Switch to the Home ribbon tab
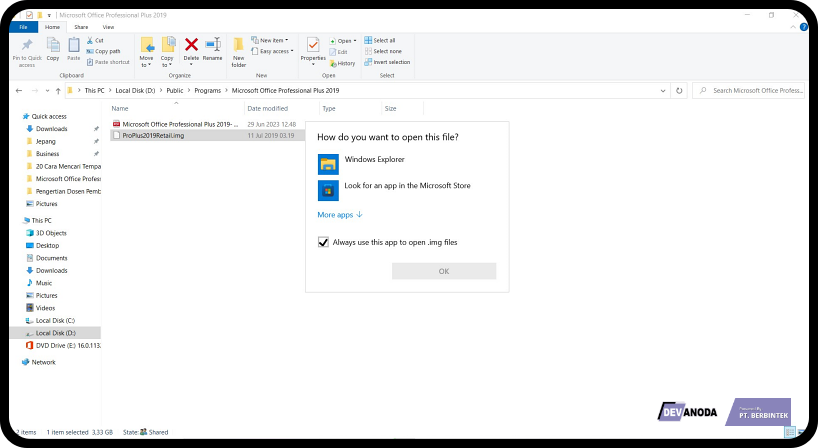818x448 pixels. pos(52,27)
